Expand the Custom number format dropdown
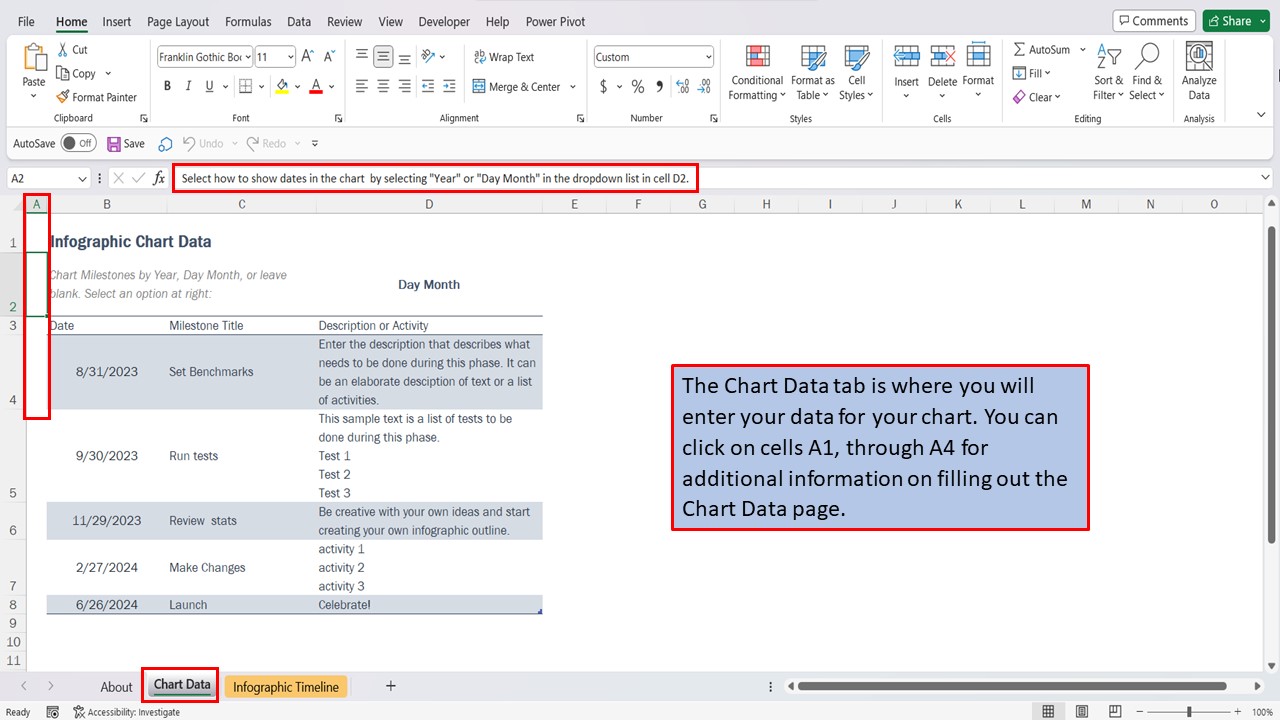 708,57
